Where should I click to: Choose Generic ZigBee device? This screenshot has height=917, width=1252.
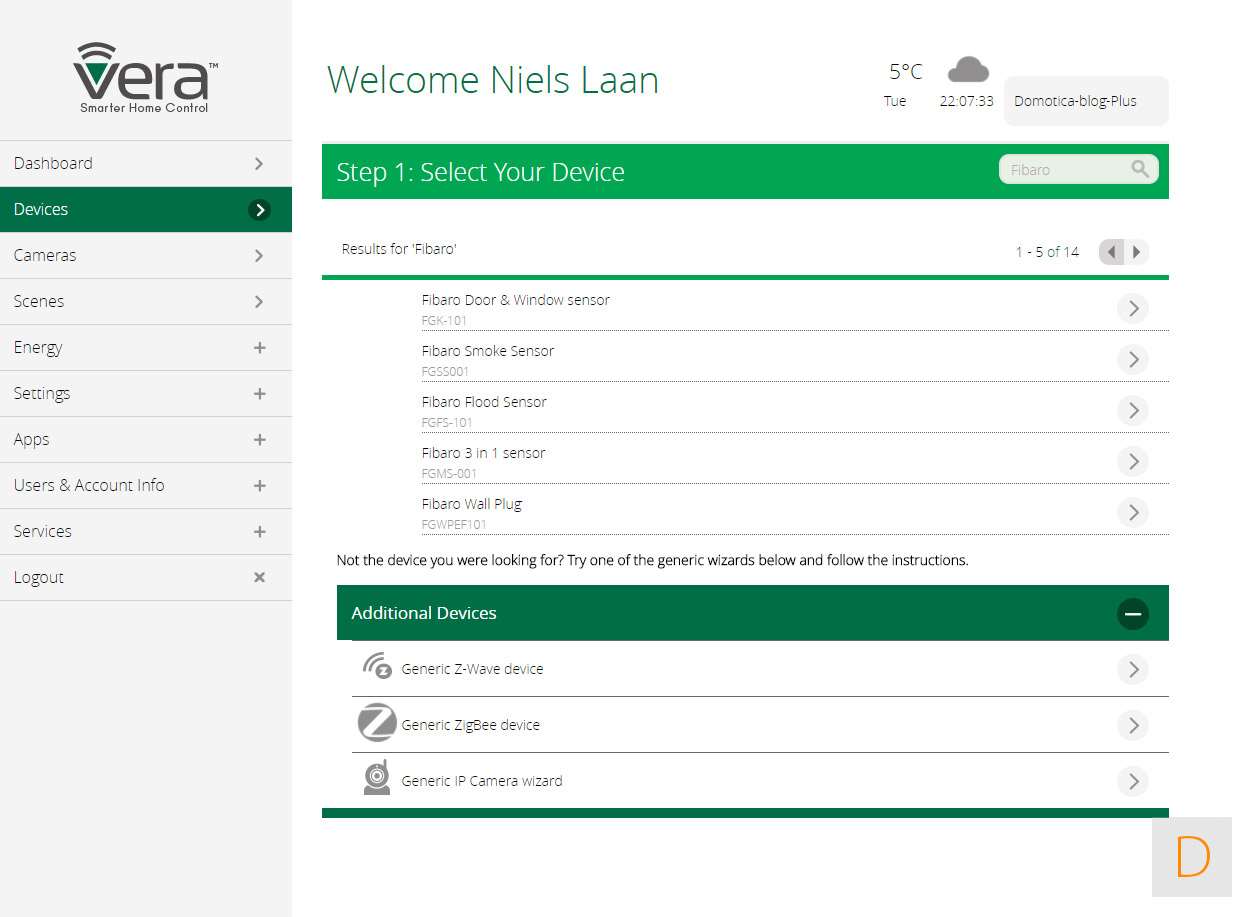[760, 725]
